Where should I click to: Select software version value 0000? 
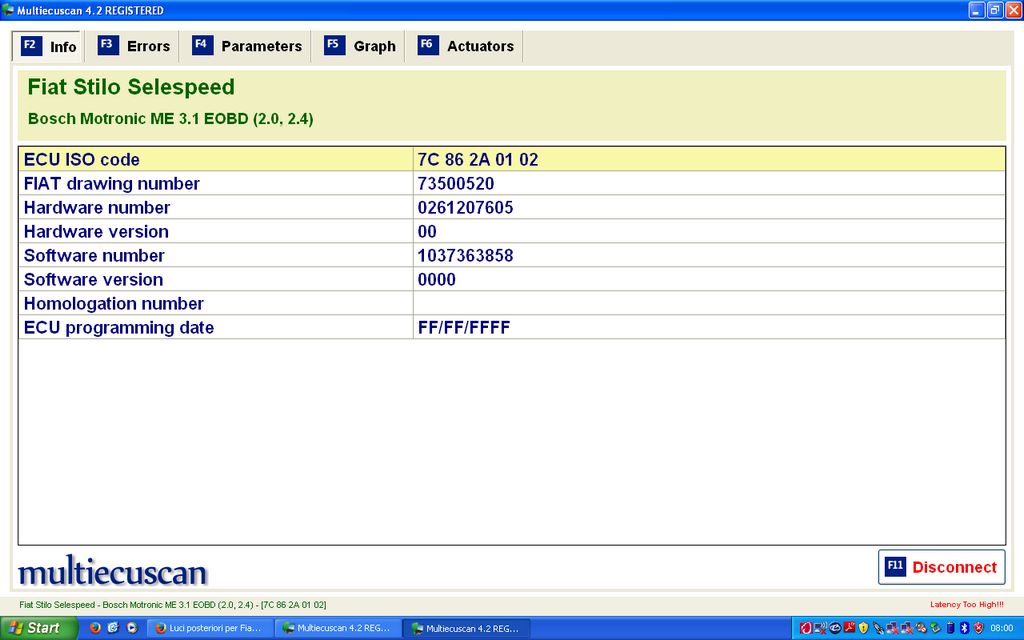pyautogui.click(x=437, y=280)
